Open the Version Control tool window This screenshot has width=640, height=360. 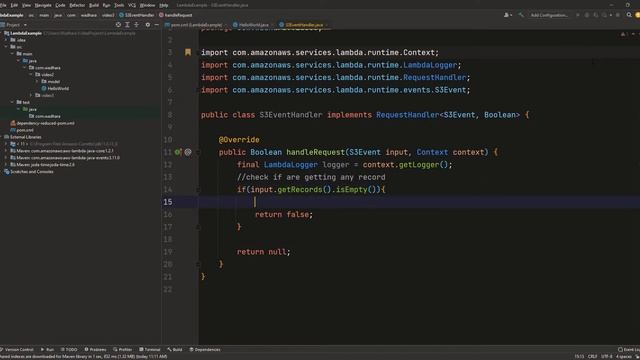[17, 350]
